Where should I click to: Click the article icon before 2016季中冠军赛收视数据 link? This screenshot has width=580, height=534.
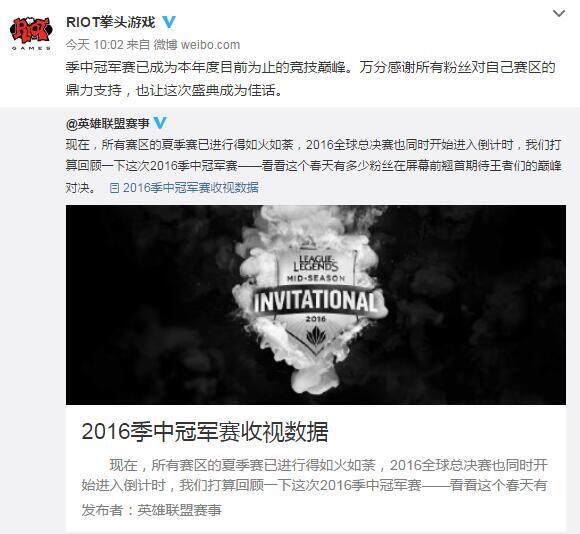click(x=115, y=188)
